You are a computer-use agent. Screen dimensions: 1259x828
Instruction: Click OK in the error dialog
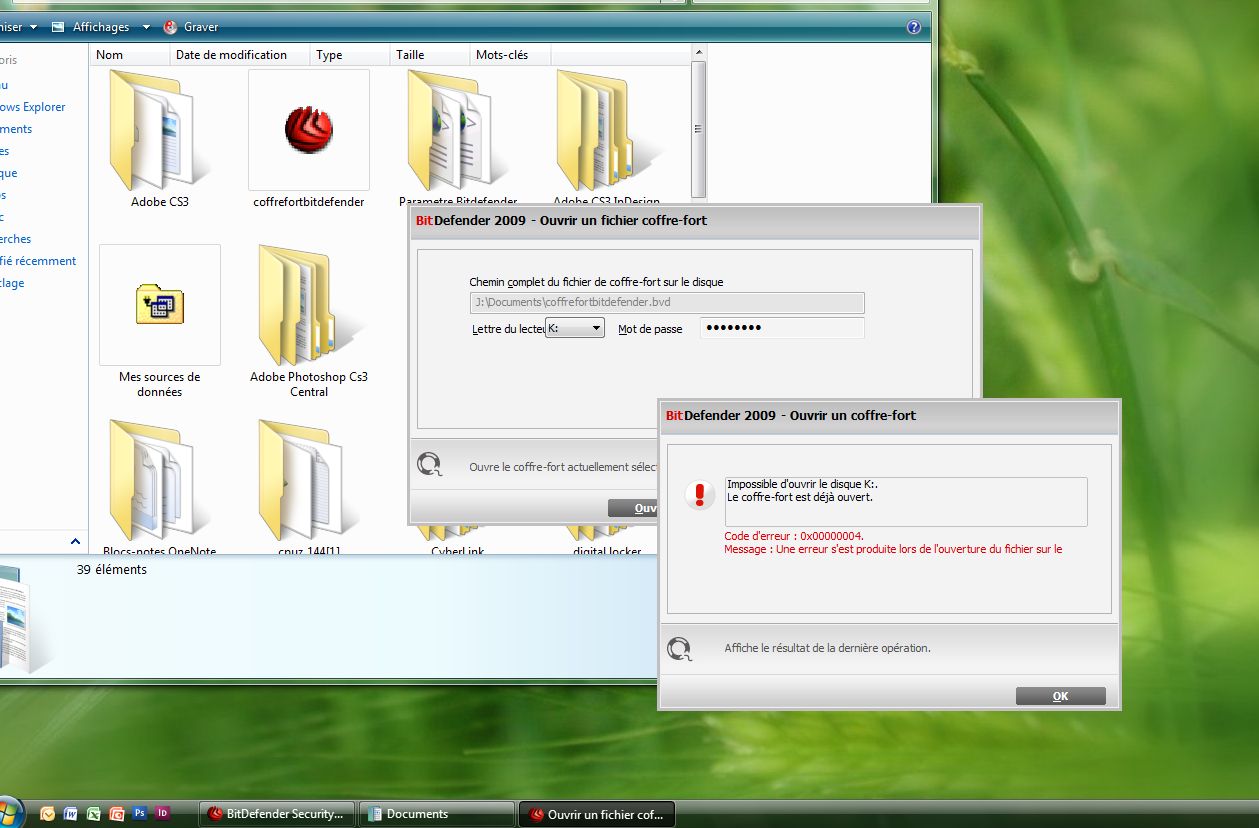click(x=1060, y=696)
